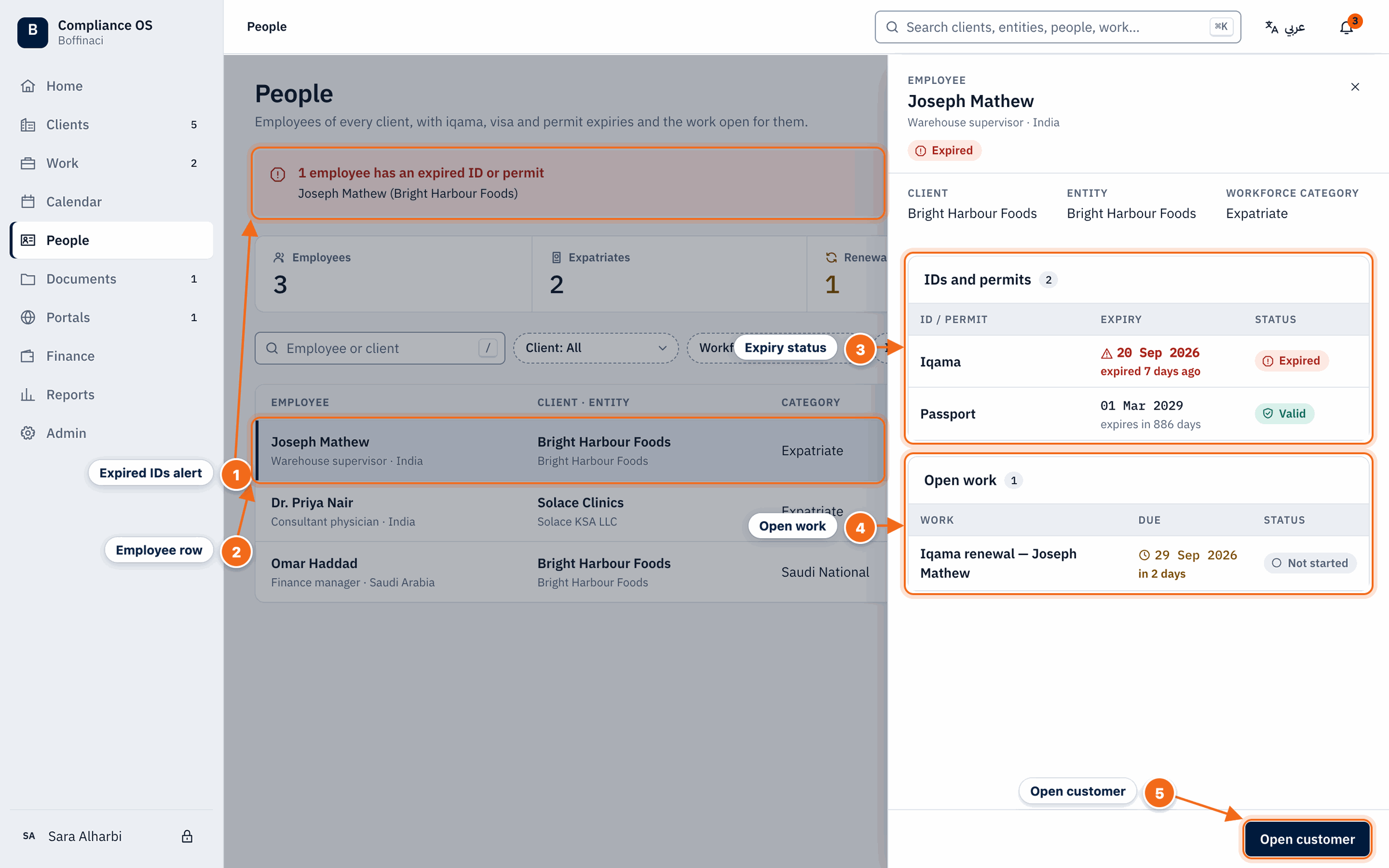This screenshot has height=868, width=1389.
Task: Click the Expatriates stat card
Action: (x=670, y=274)
